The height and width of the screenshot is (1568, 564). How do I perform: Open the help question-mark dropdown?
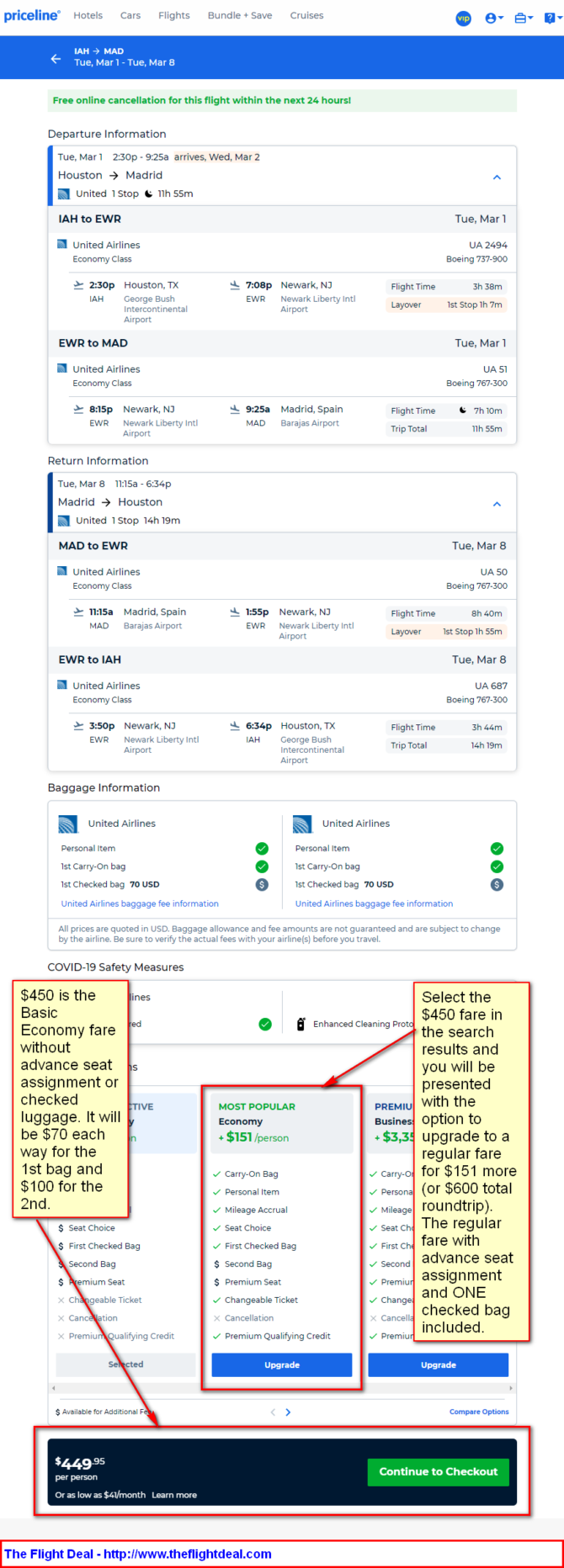coord(552,18)
